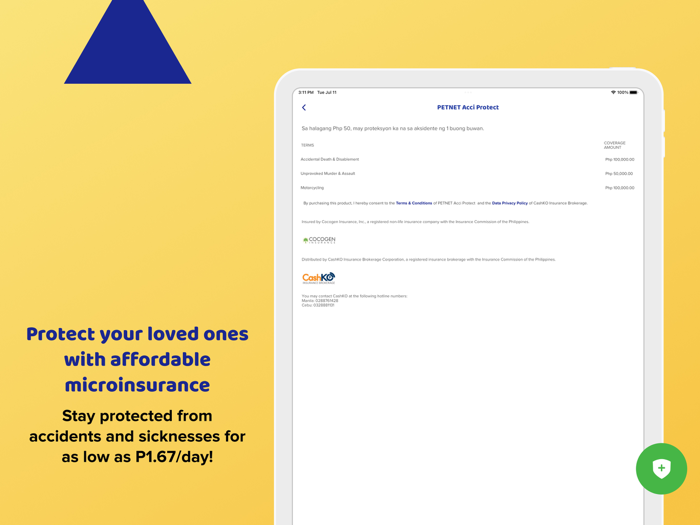This screenshot has height=525, width=700.
Task: Check the Wi-Fi status icon
Action: point(613,92)
